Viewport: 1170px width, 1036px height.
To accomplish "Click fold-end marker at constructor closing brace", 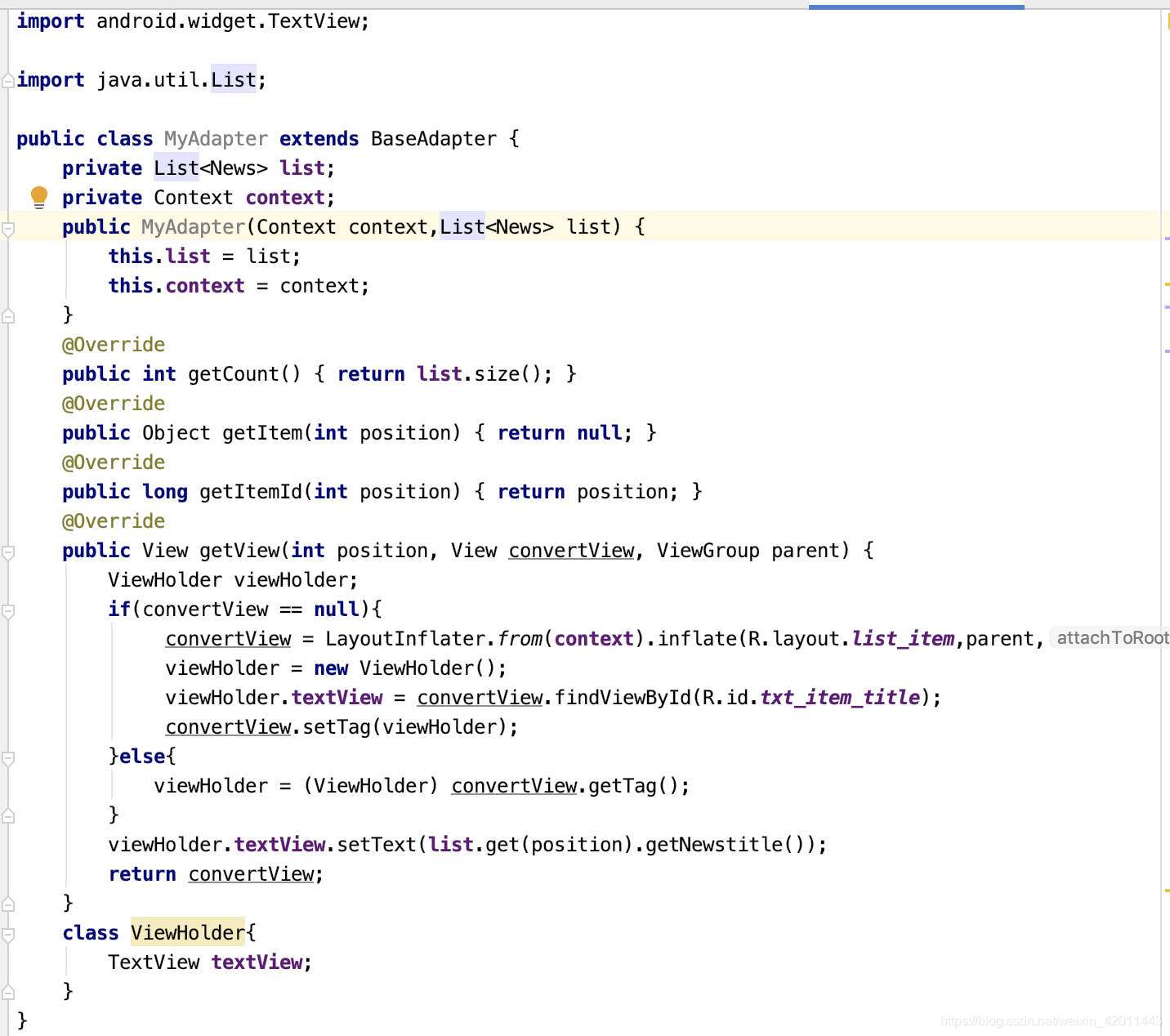I will (x=8, y=316).
